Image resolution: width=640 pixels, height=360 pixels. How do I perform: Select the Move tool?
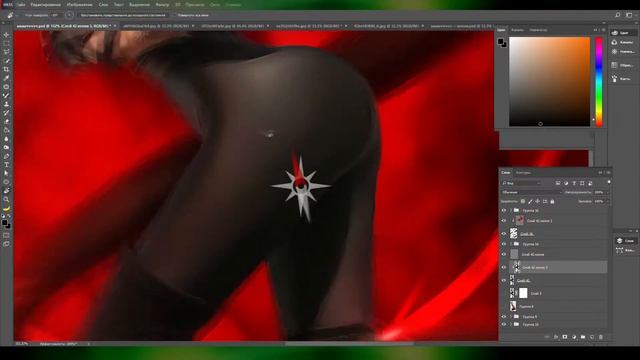point(6,35)
